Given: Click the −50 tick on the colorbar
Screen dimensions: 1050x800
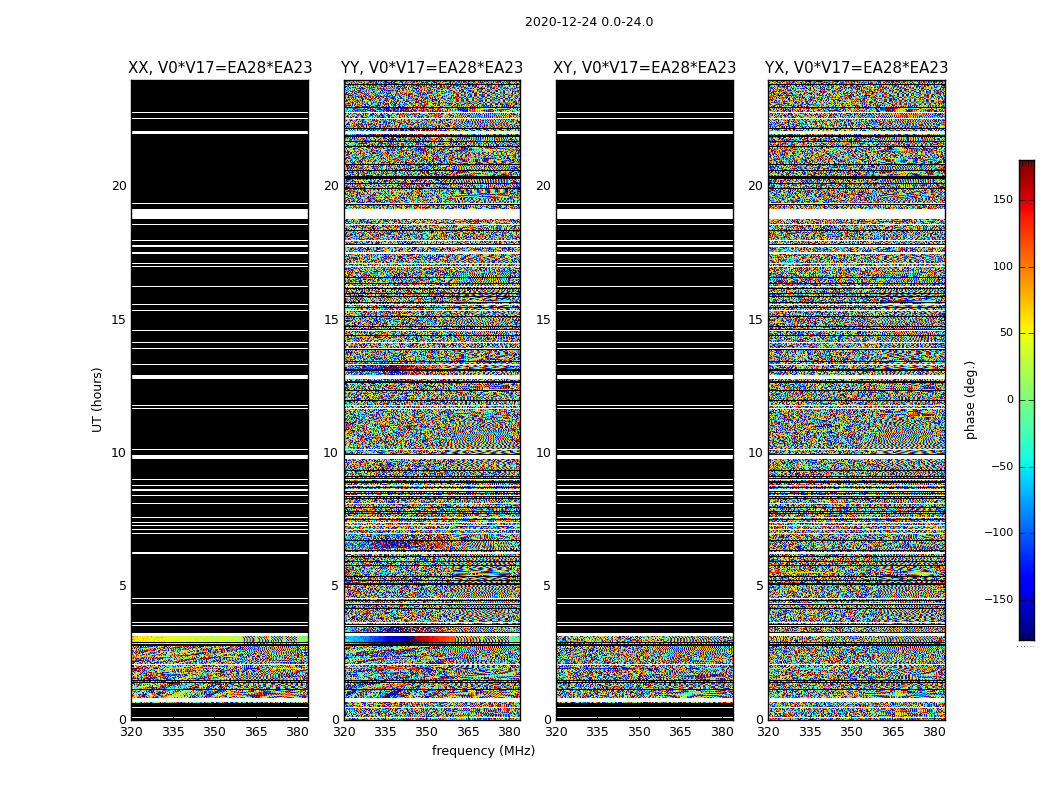Looking at the screenshot, I should [1002, 467].
